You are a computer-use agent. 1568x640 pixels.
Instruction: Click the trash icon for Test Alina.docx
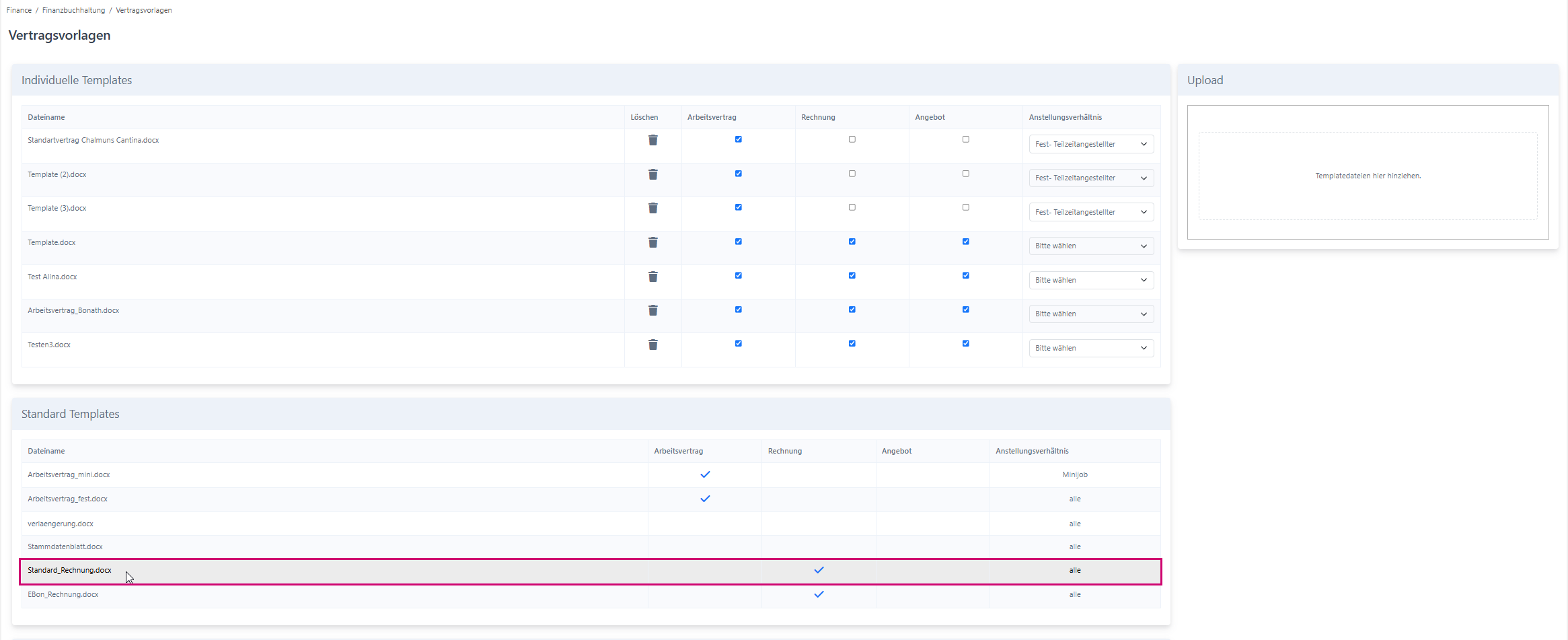(x=652, y=277)
